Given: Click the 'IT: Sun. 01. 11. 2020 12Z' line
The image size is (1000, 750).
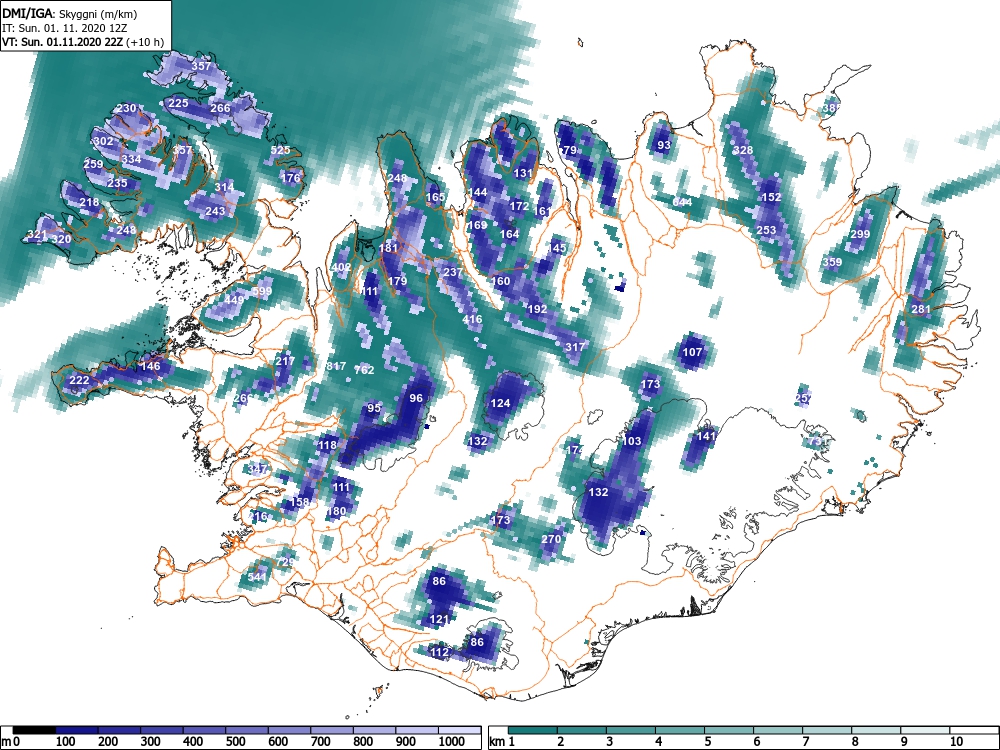Looking at the screenshot, I should 65,28.
